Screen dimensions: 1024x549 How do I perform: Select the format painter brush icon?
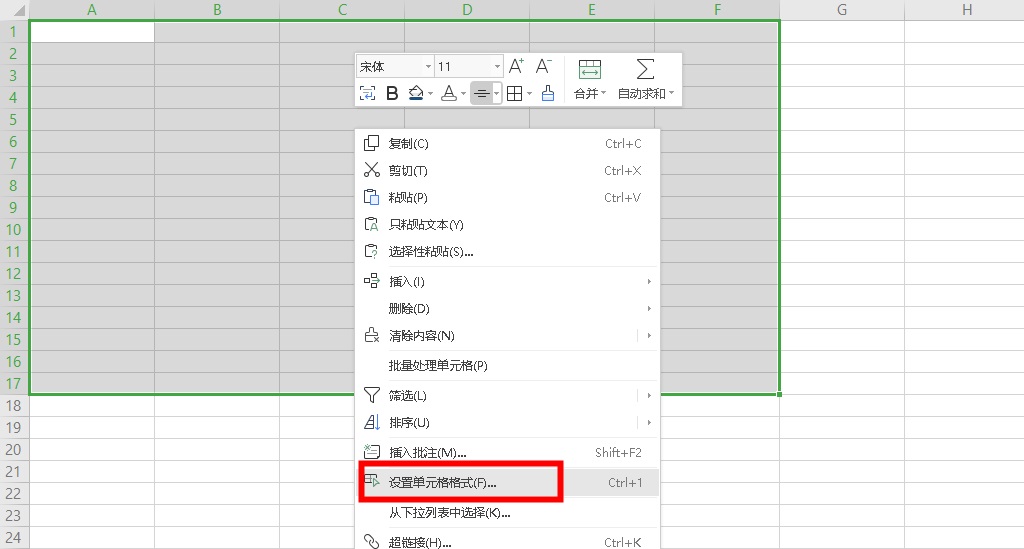pos(548,93)
